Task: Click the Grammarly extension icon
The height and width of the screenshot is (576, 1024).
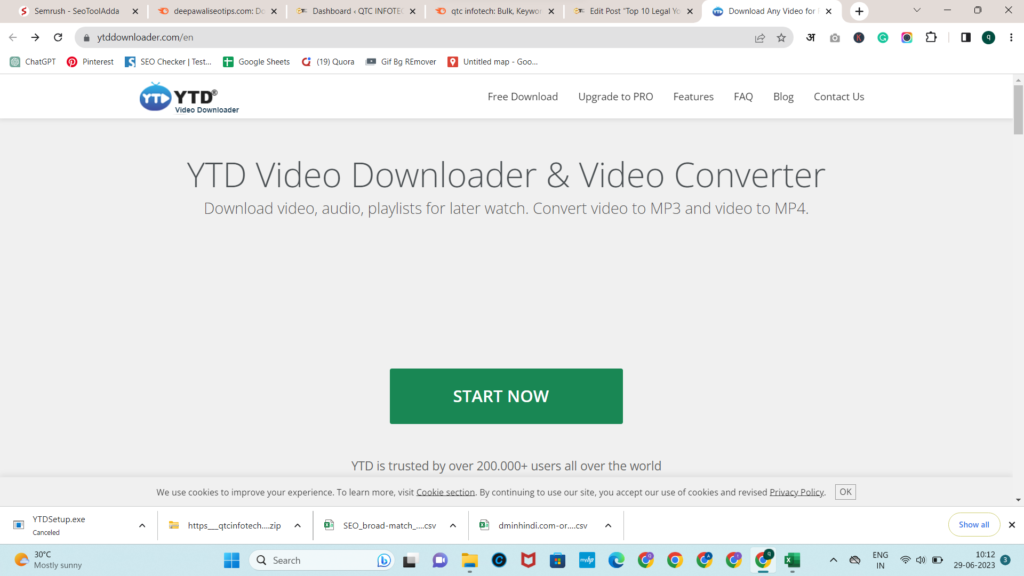Action: [883, 38]
